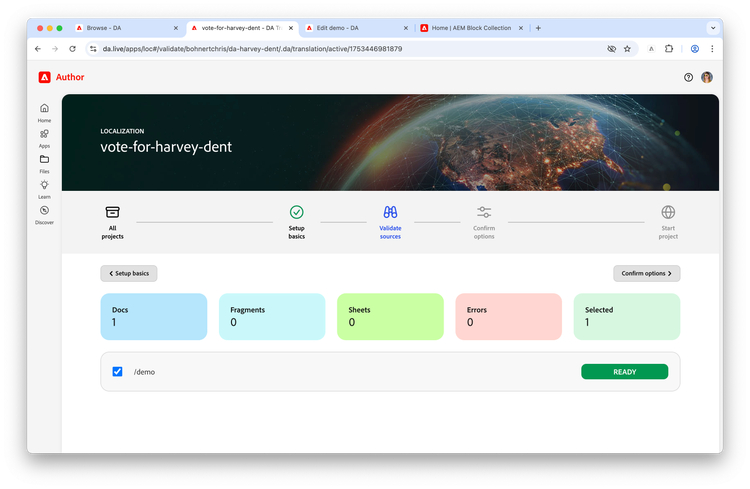Screen dimensions: 750x489
Task: Go to All projects step icon
Action: pos(112,212)
